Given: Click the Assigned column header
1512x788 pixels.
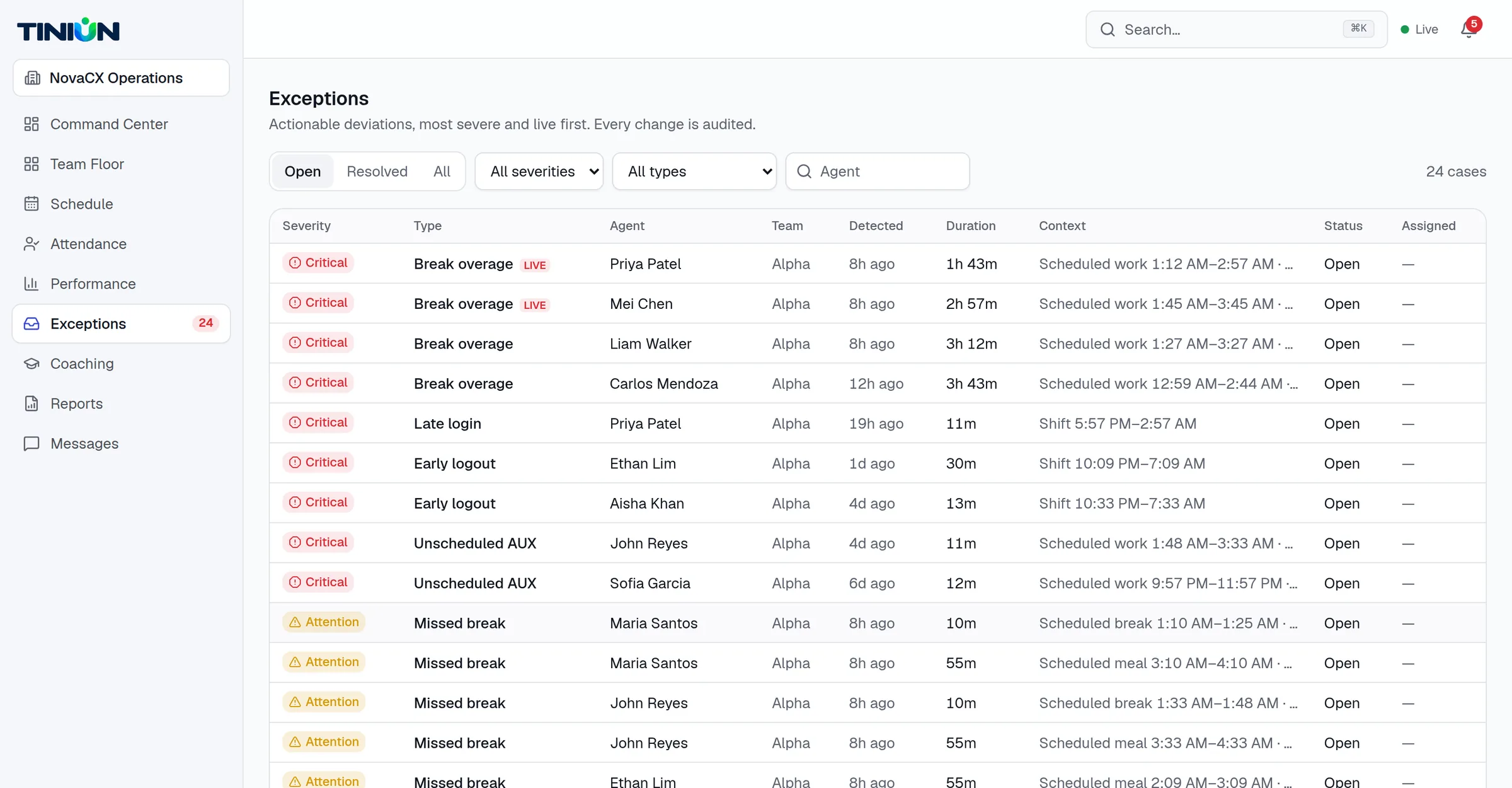Looking at the screenshot, I should click(x=1428, y=226).
